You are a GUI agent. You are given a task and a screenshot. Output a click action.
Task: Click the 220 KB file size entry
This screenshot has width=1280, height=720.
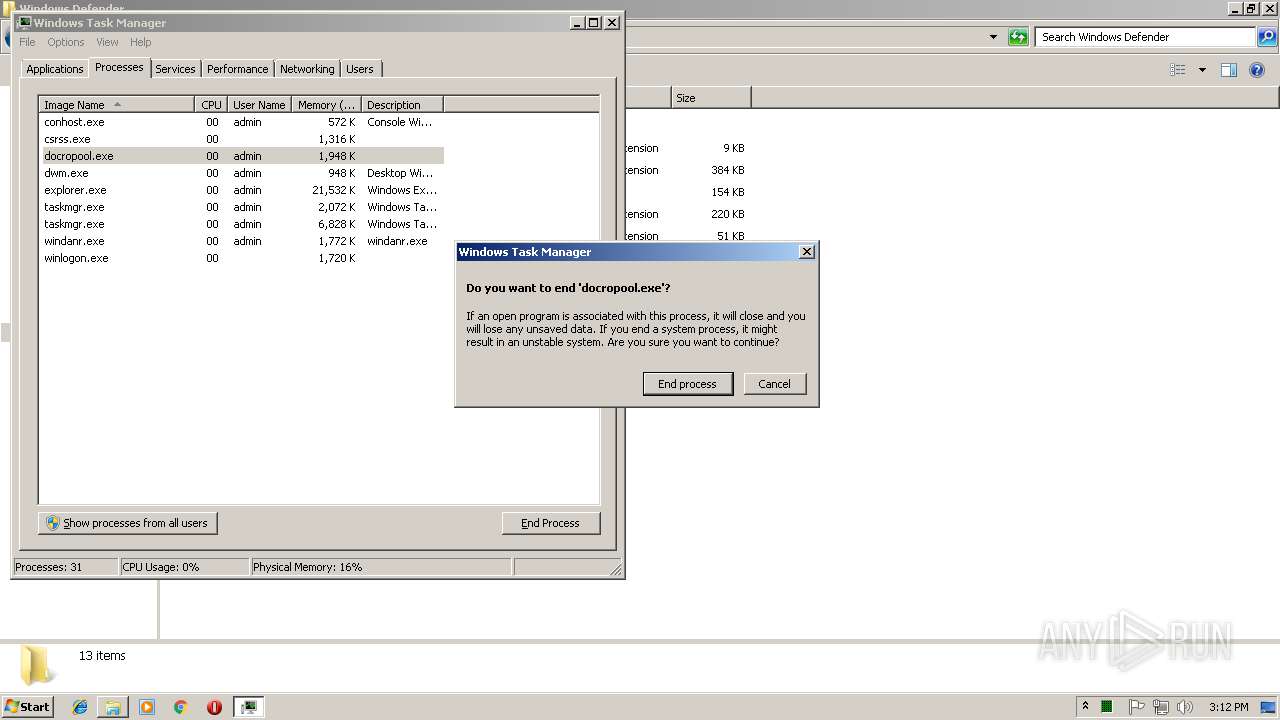pos(728,214)
